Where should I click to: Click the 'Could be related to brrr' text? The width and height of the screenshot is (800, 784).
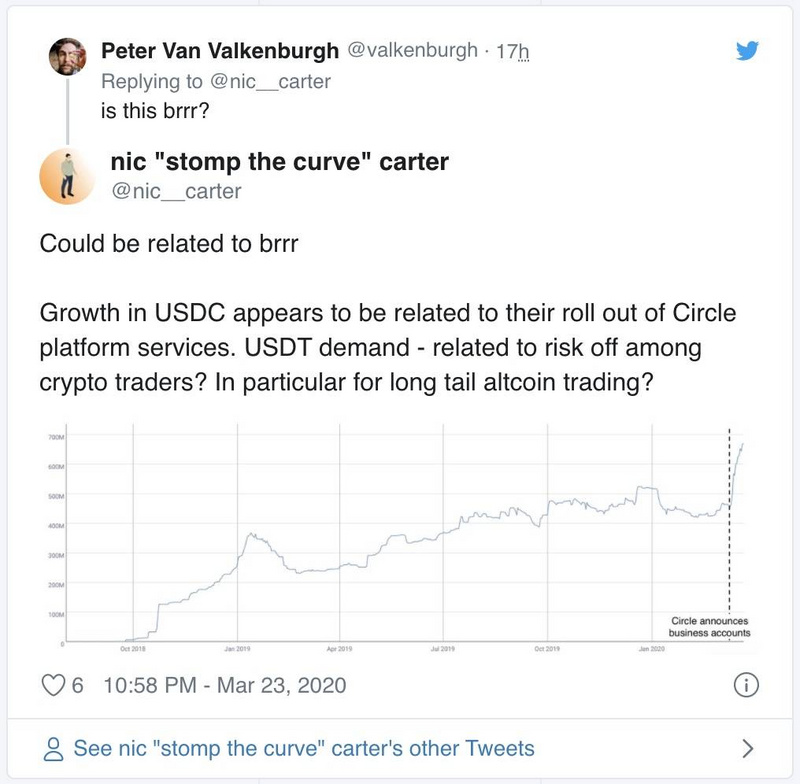click(169, 243)
